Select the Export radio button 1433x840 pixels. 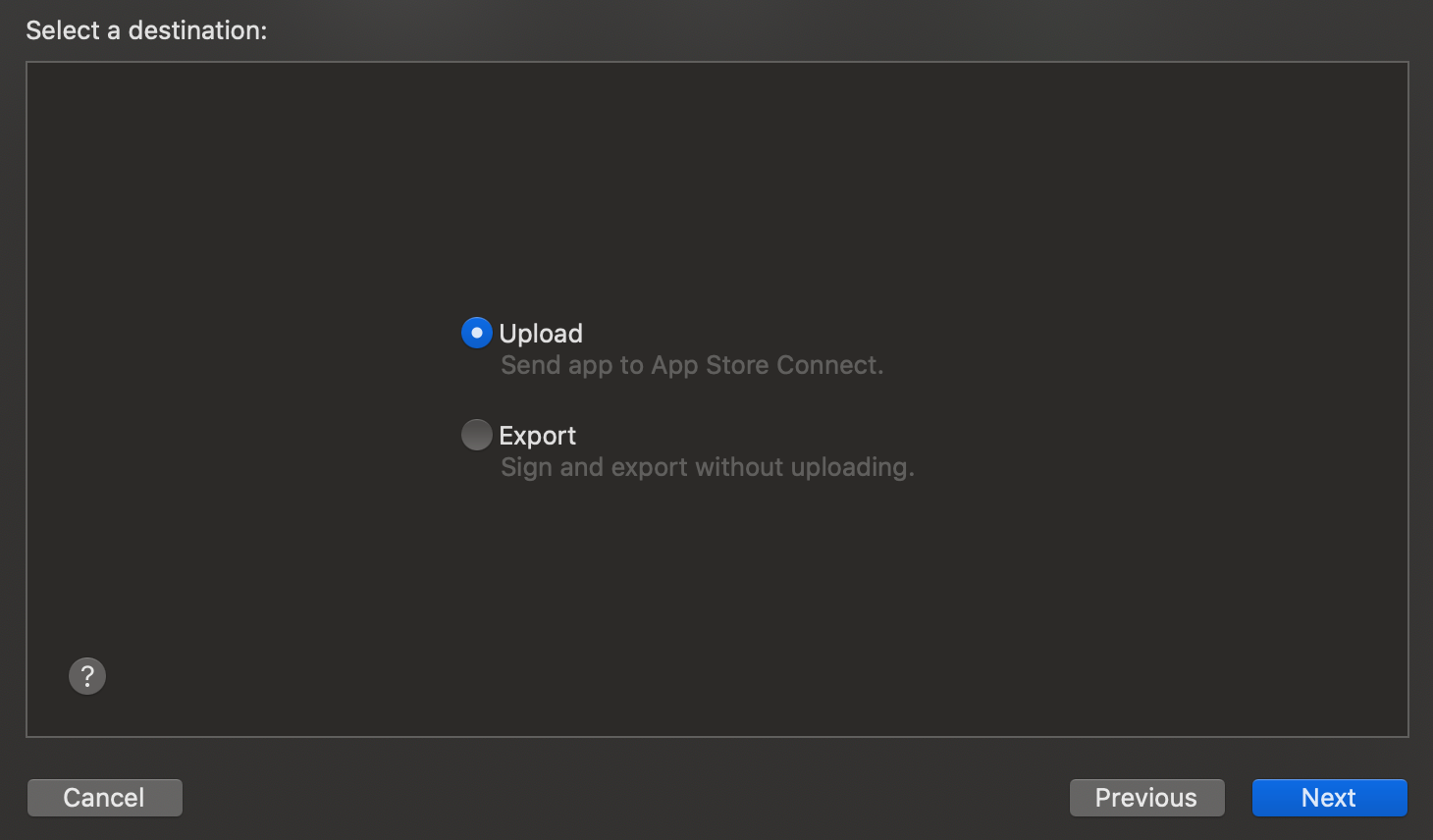(x=477, y=435)
